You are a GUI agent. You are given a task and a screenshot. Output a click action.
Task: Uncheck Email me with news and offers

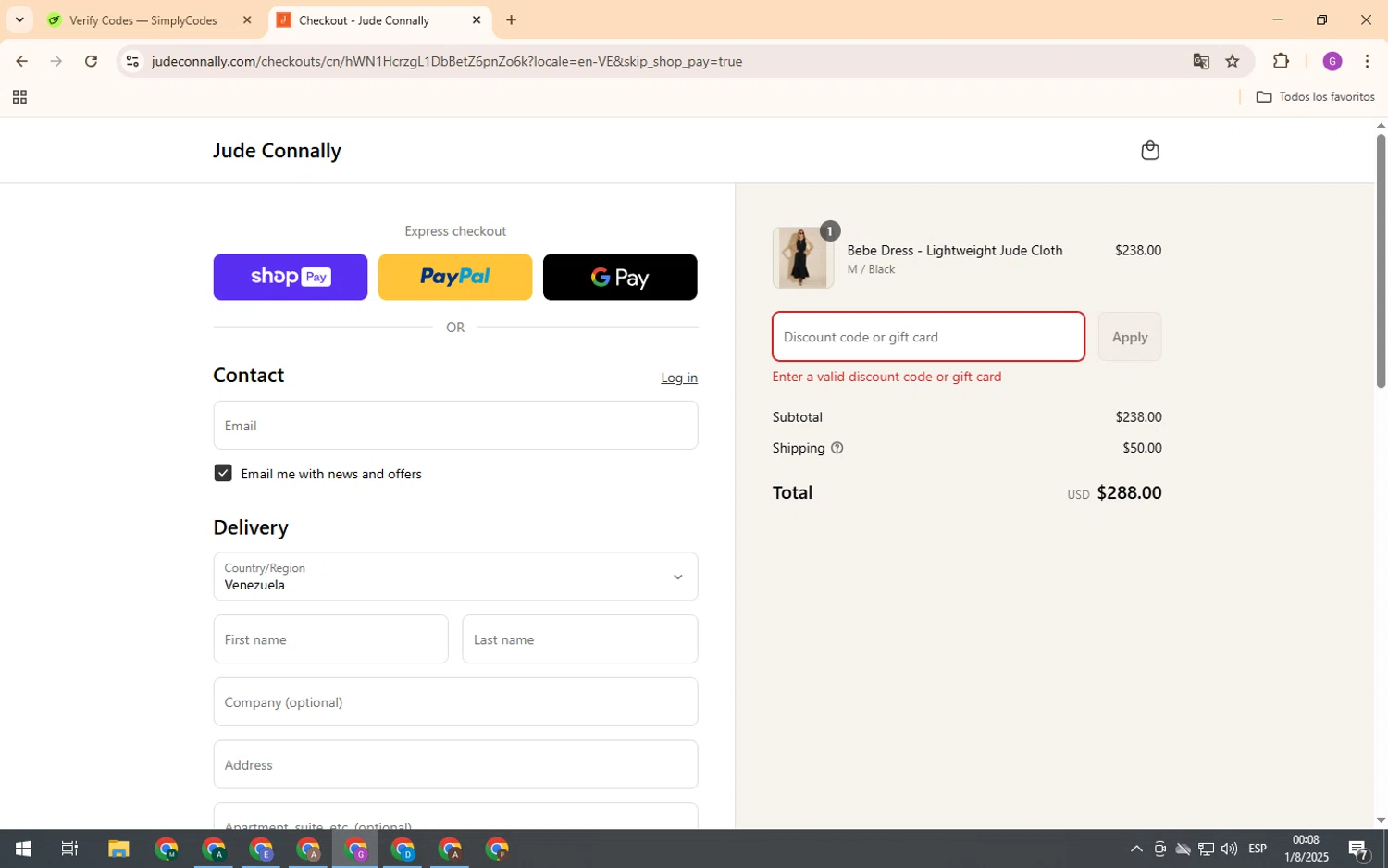pos(223,473)
